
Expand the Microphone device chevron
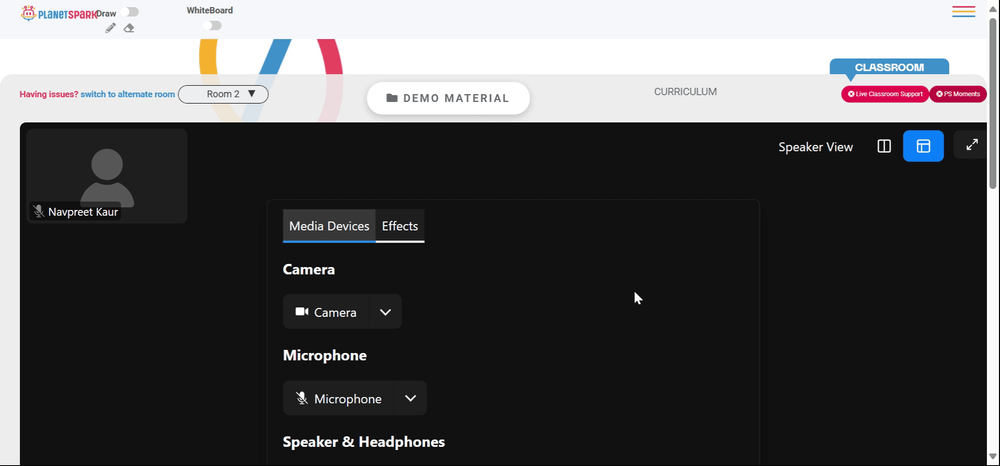click(x=411, y=398)
